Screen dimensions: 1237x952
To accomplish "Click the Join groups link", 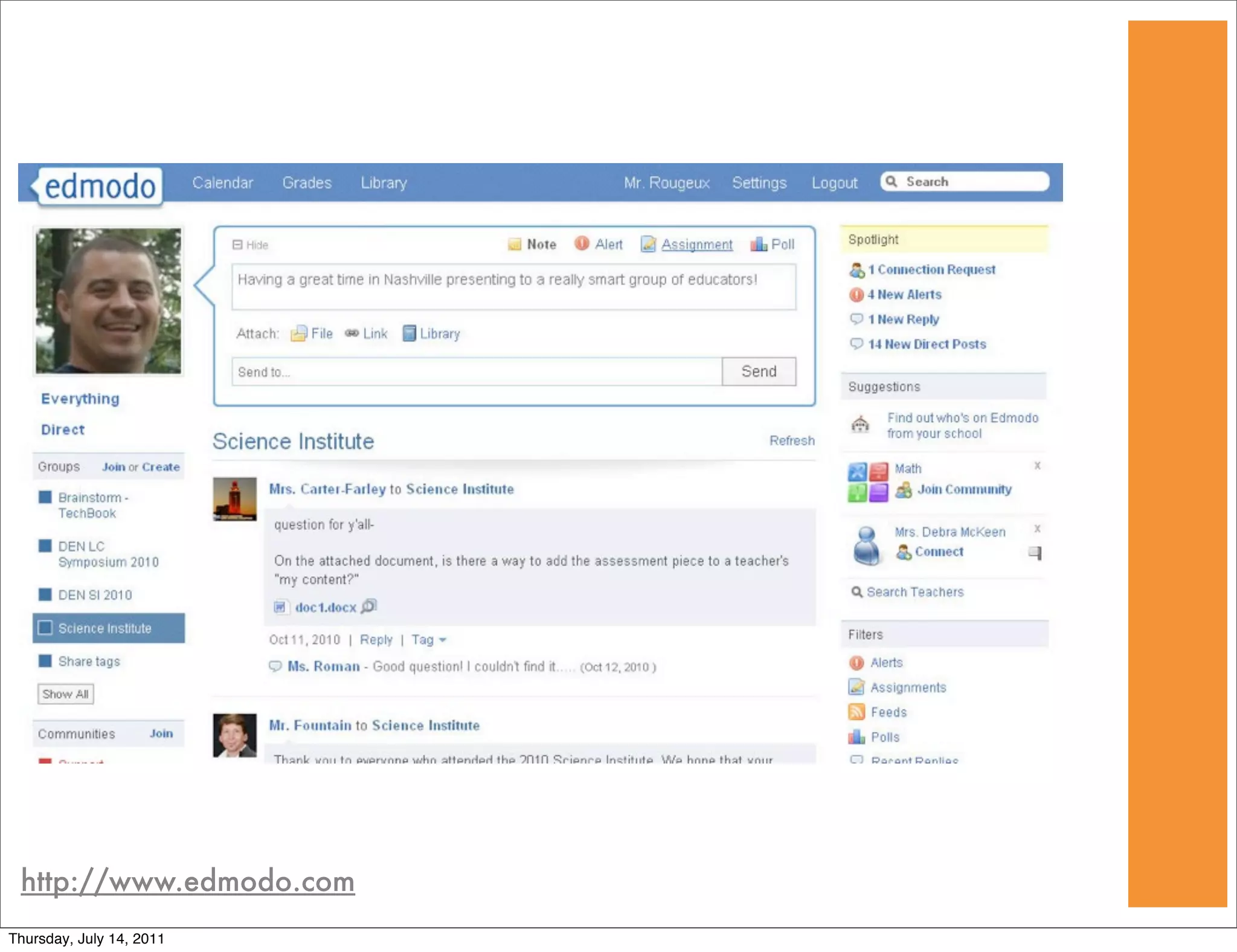I will point(114,467).
